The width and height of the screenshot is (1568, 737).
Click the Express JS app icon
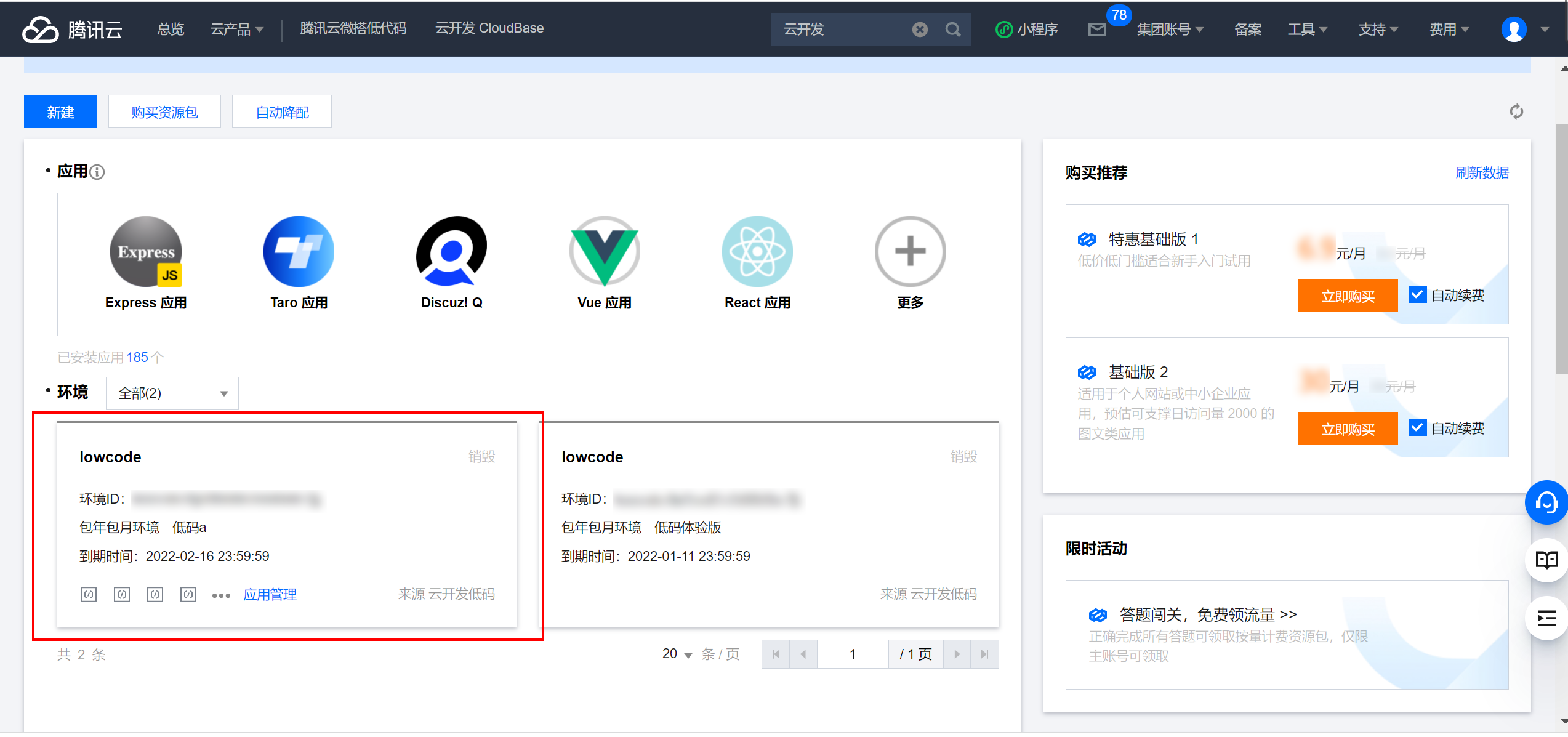(146, 251)
